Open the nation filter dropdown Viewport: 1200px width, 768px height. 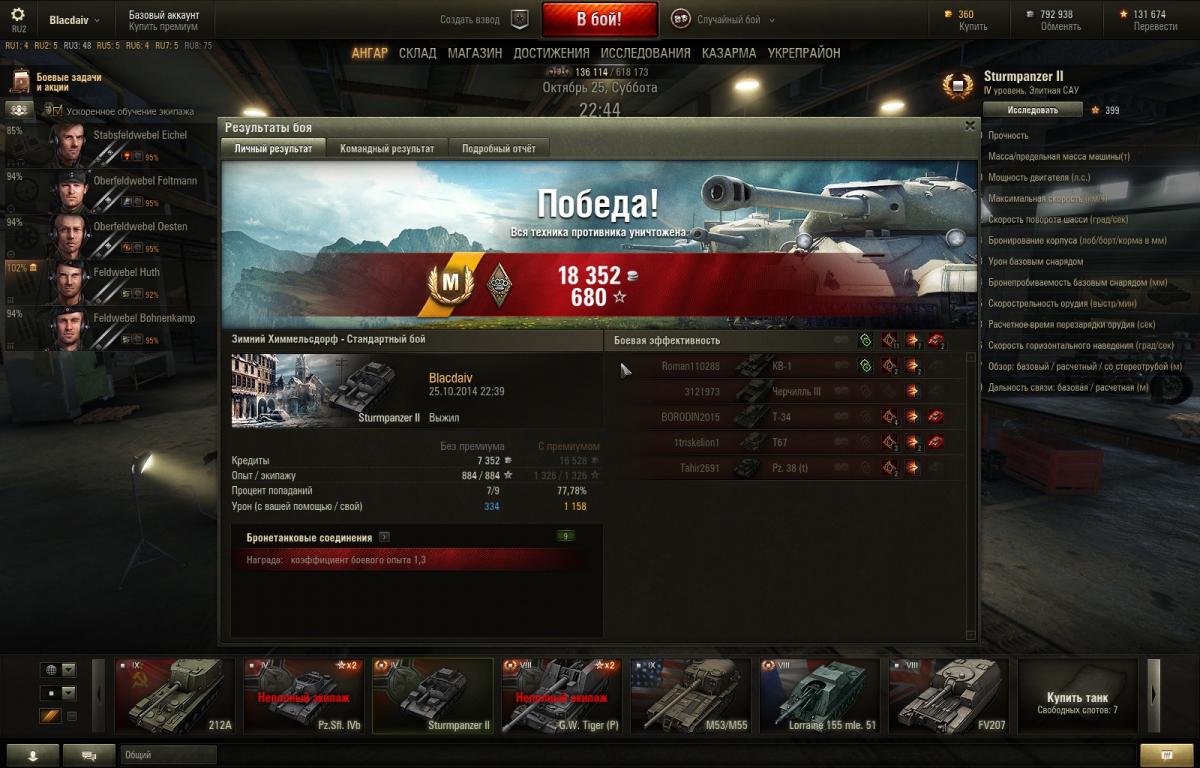58,669
